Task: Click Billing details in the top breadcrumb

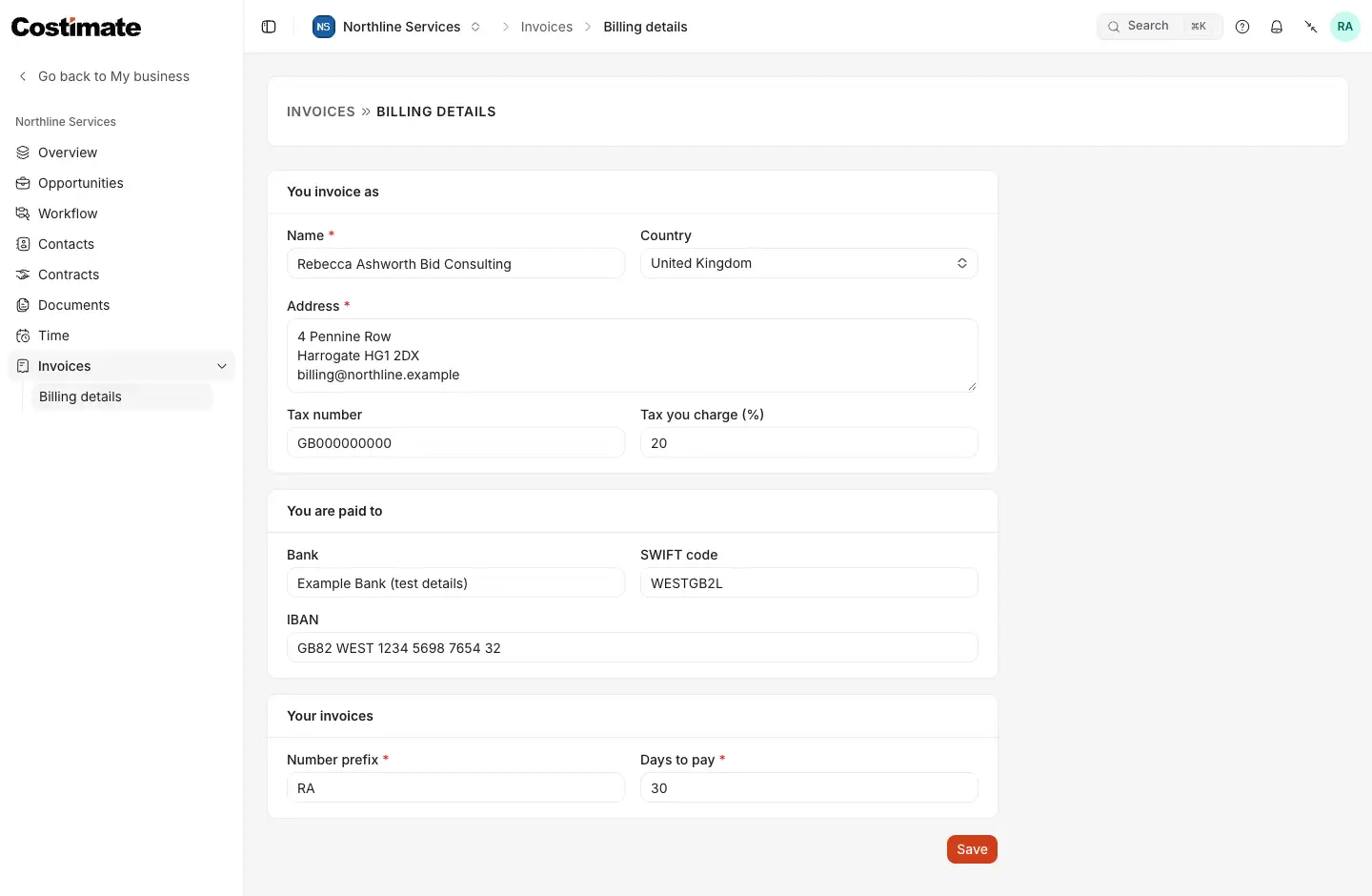Action: (645, 27)
